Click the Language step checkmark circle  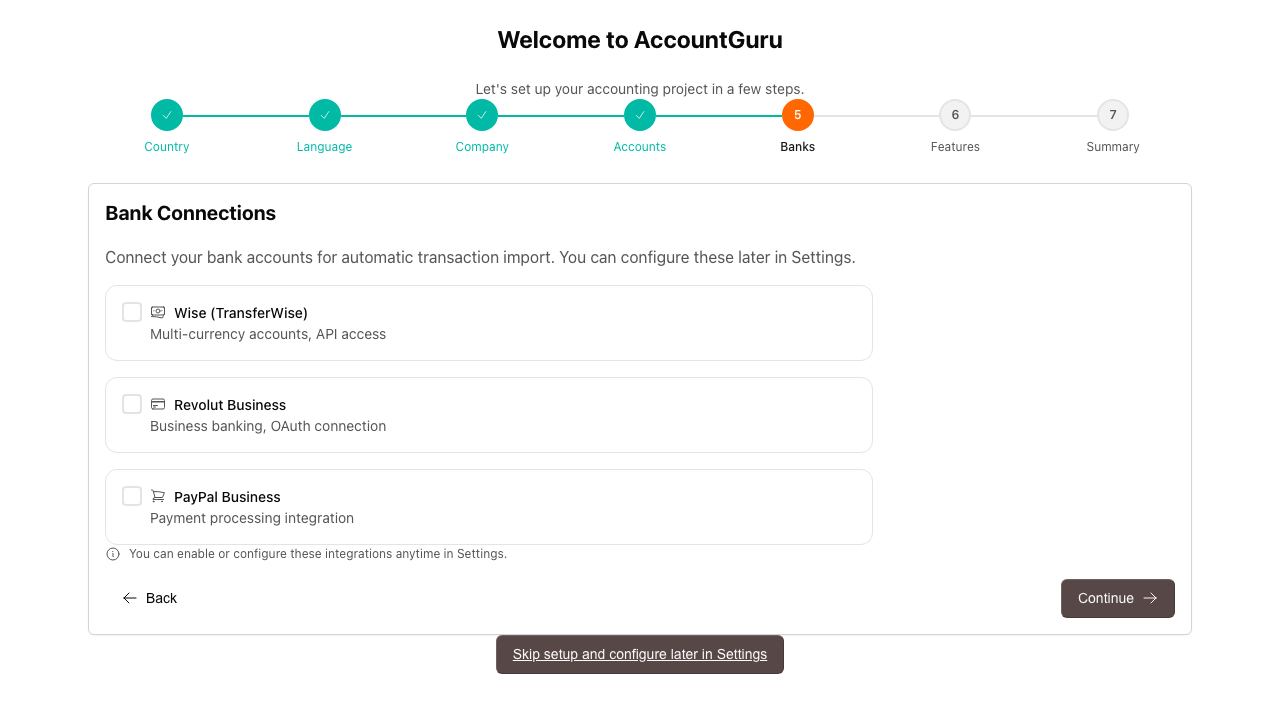325,115
